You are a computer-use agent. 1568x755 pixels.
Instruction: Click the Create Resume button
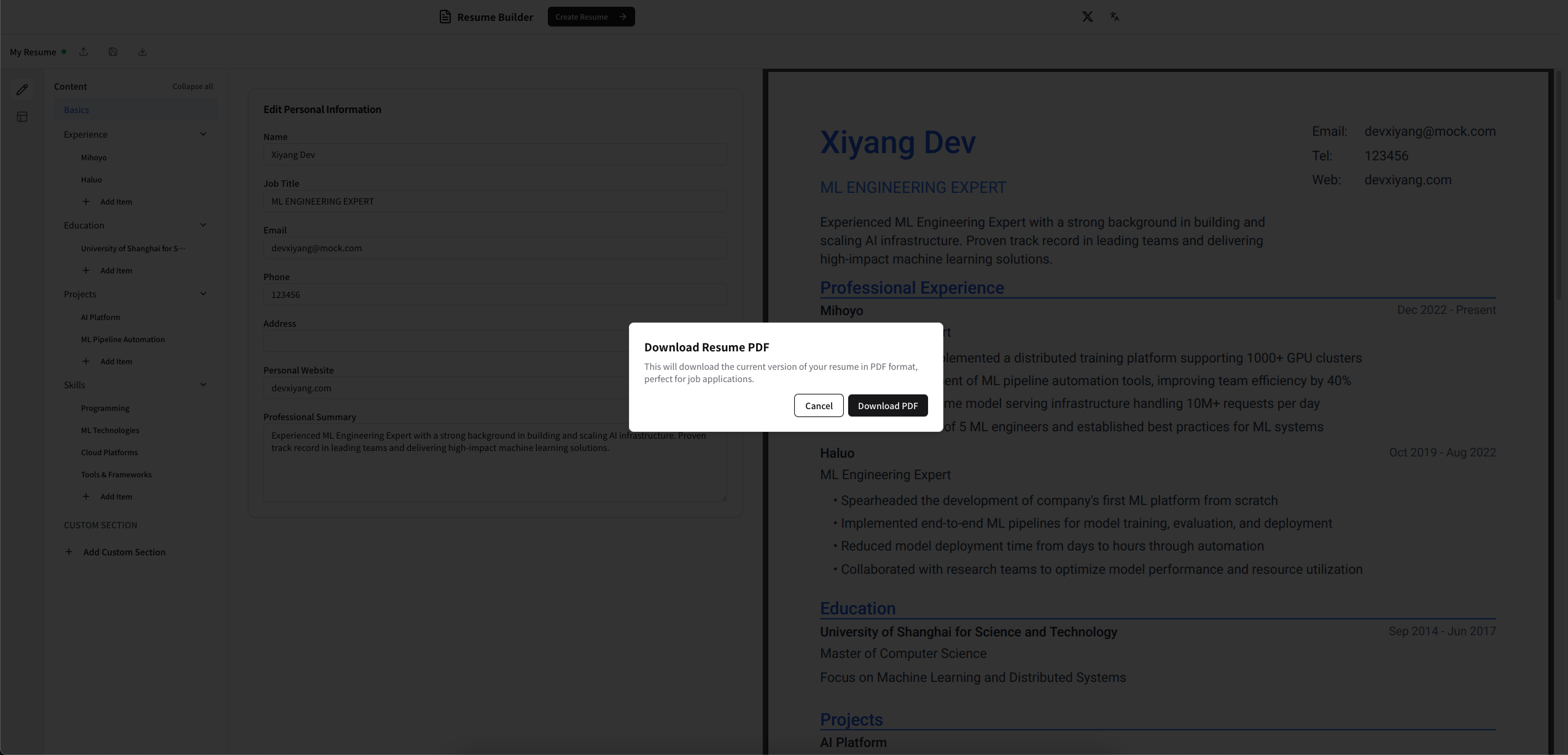(590, 17)
